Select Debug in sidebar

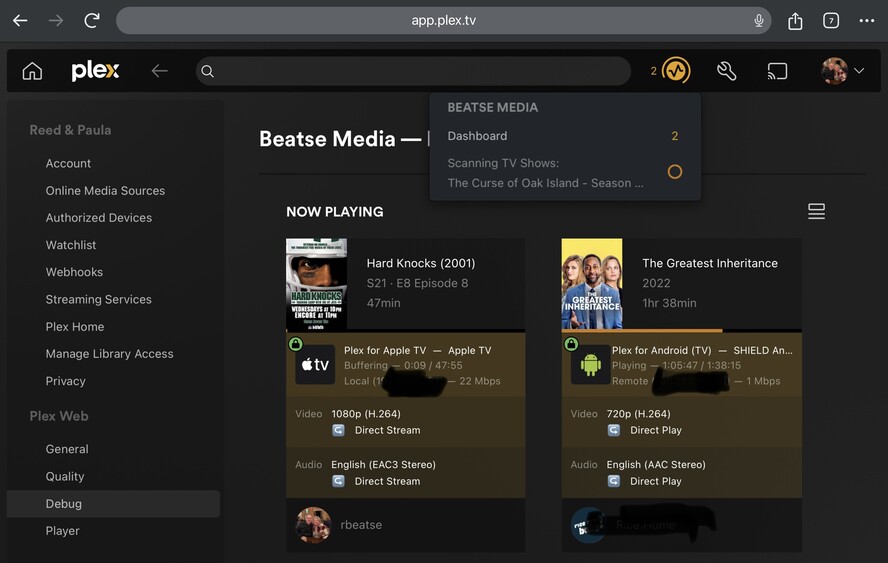pos(113,504)
